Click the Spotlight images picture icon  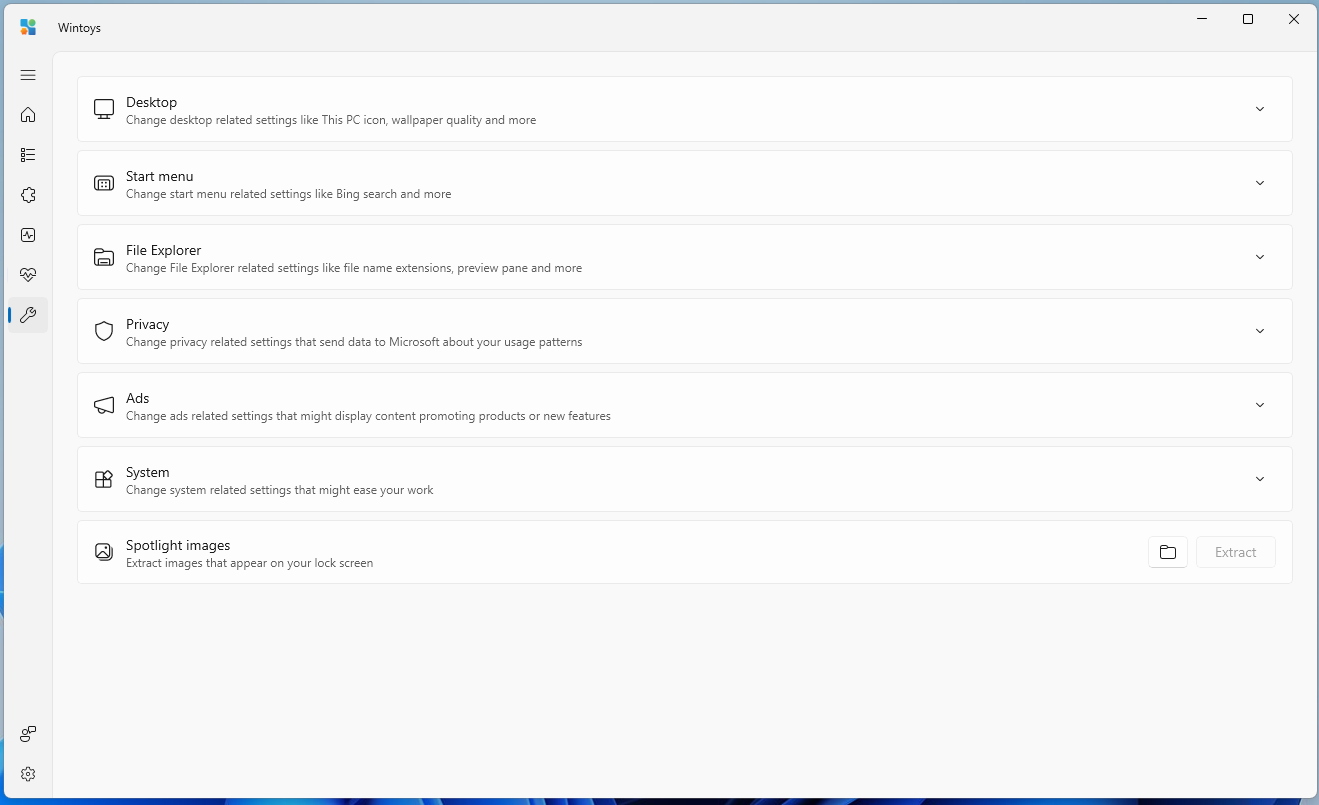pos(104,552)
